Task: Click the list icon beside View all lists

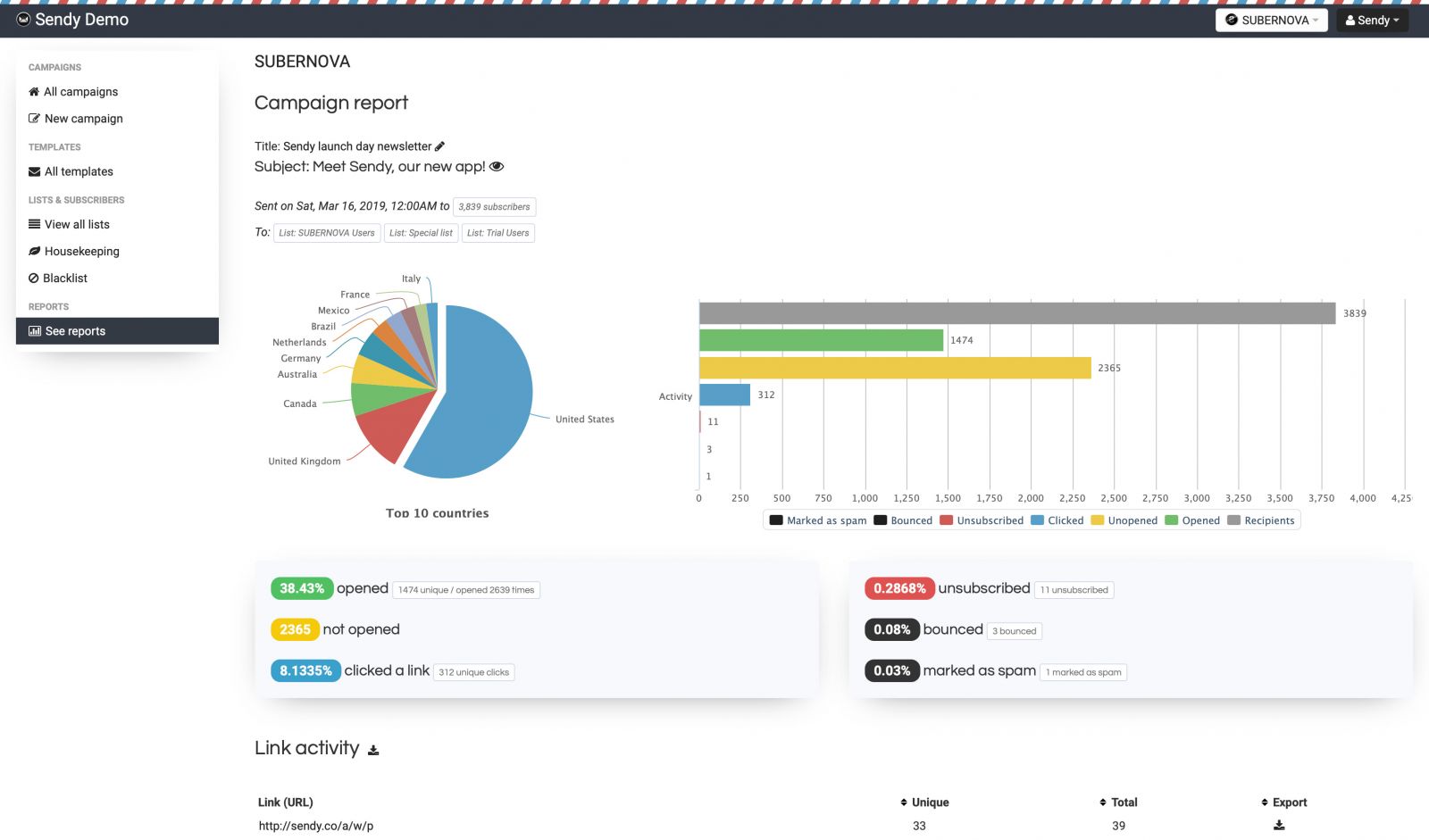Action: 34,224
